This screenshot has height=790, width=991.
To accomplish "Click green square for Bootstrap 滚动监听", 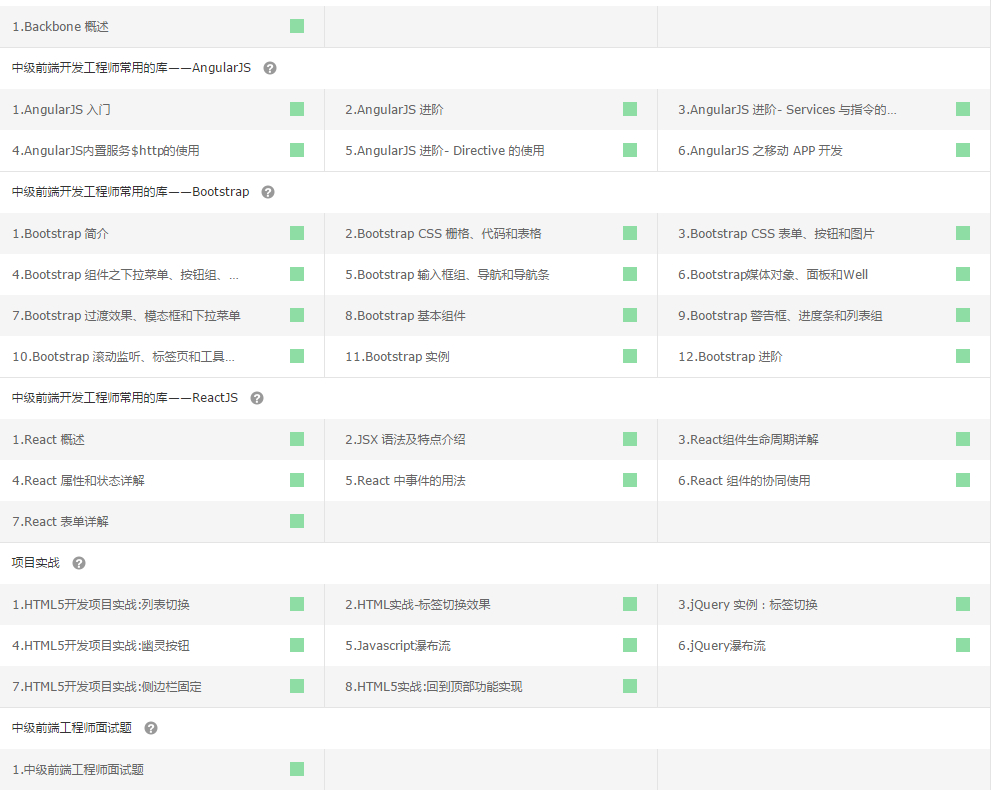I will click(297, 356).
